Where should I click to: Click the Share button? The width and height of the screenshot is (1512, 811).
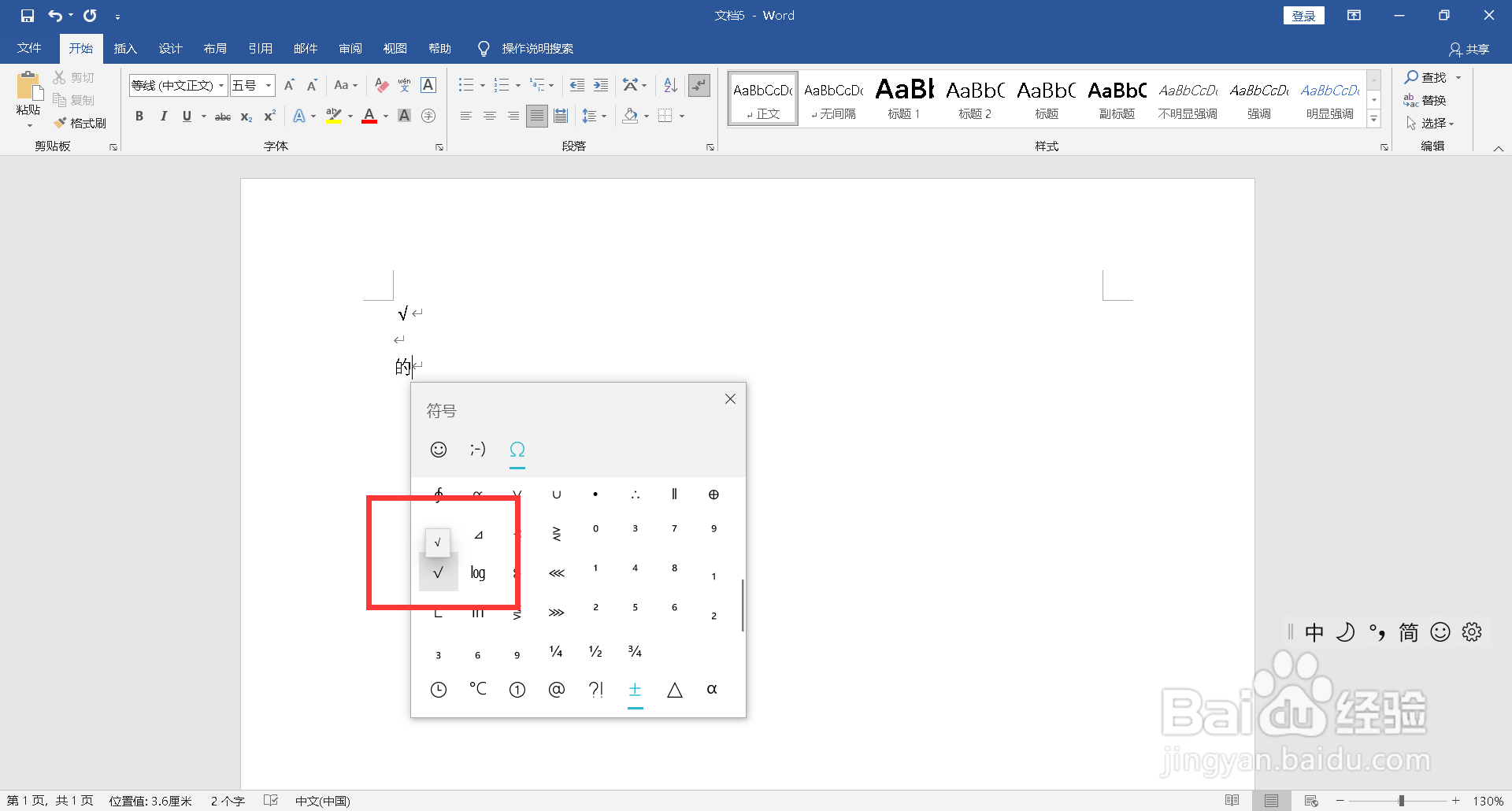pos(1469,50)
